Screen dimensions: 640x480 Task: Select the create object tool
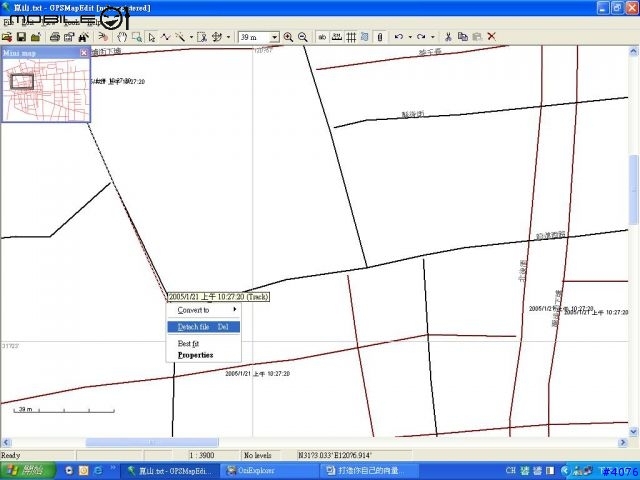[x=180, y=37]
